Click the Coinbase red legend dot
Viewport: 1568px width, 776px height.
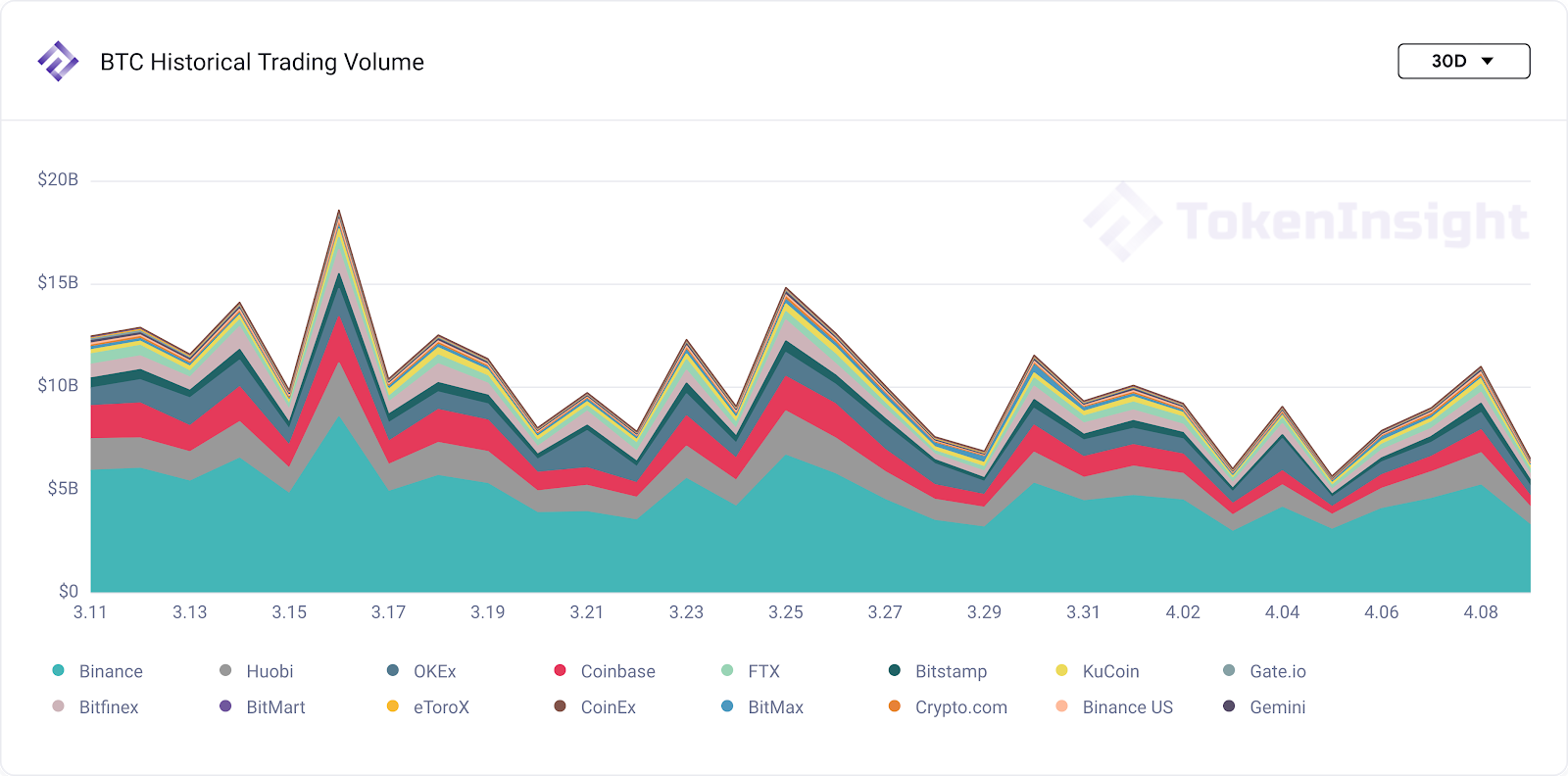coord(561,670)
